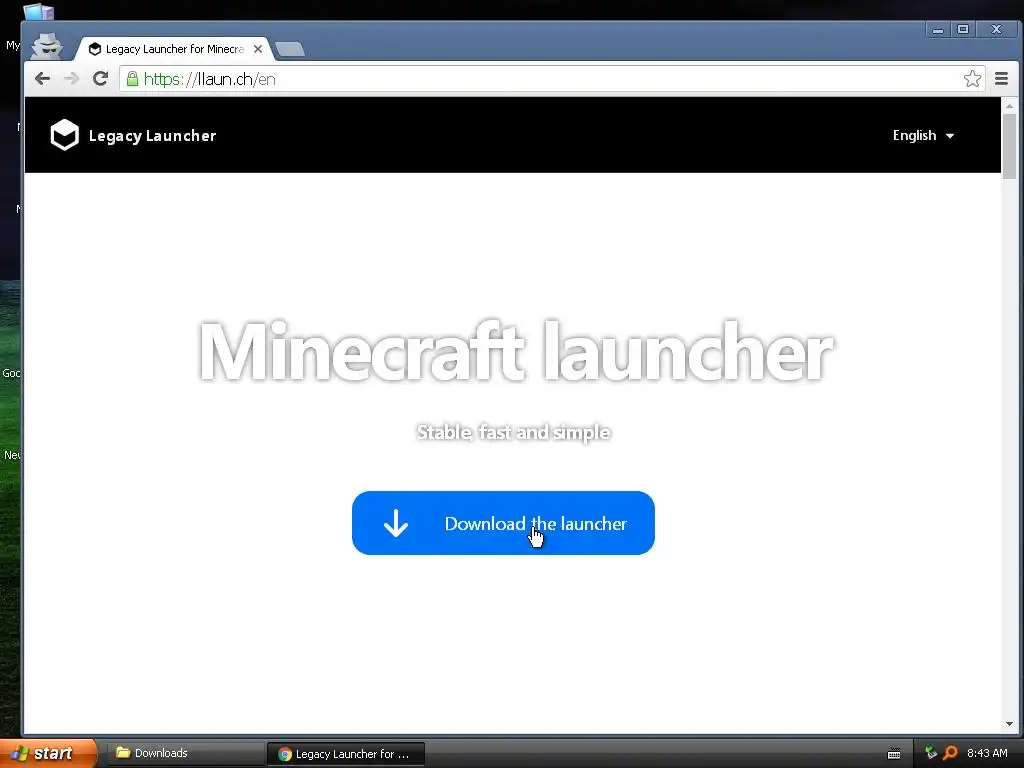Click the download arrow icon in button
This screenshot has height=768, width=1024.
[x=396, y=523]
